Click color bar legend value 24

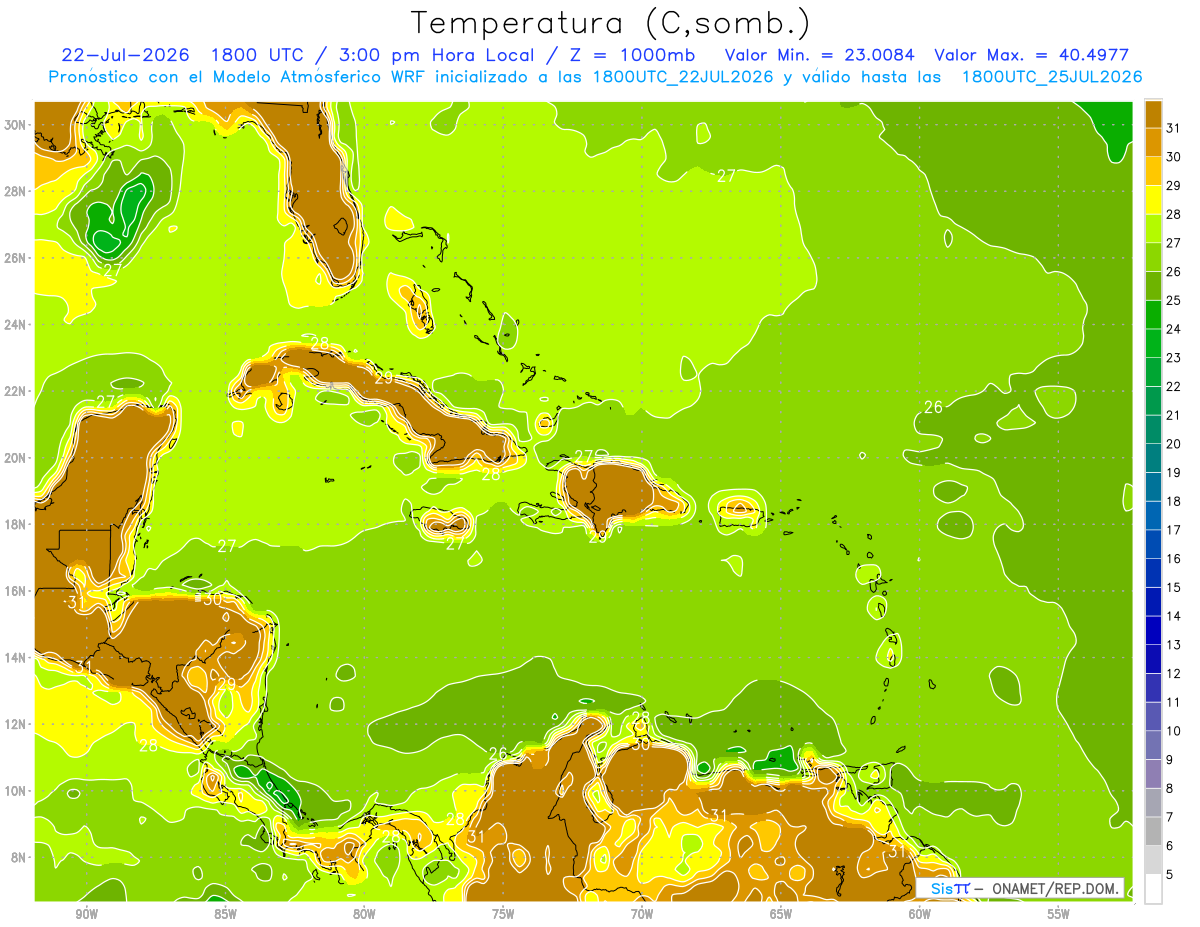[1173, 329]
